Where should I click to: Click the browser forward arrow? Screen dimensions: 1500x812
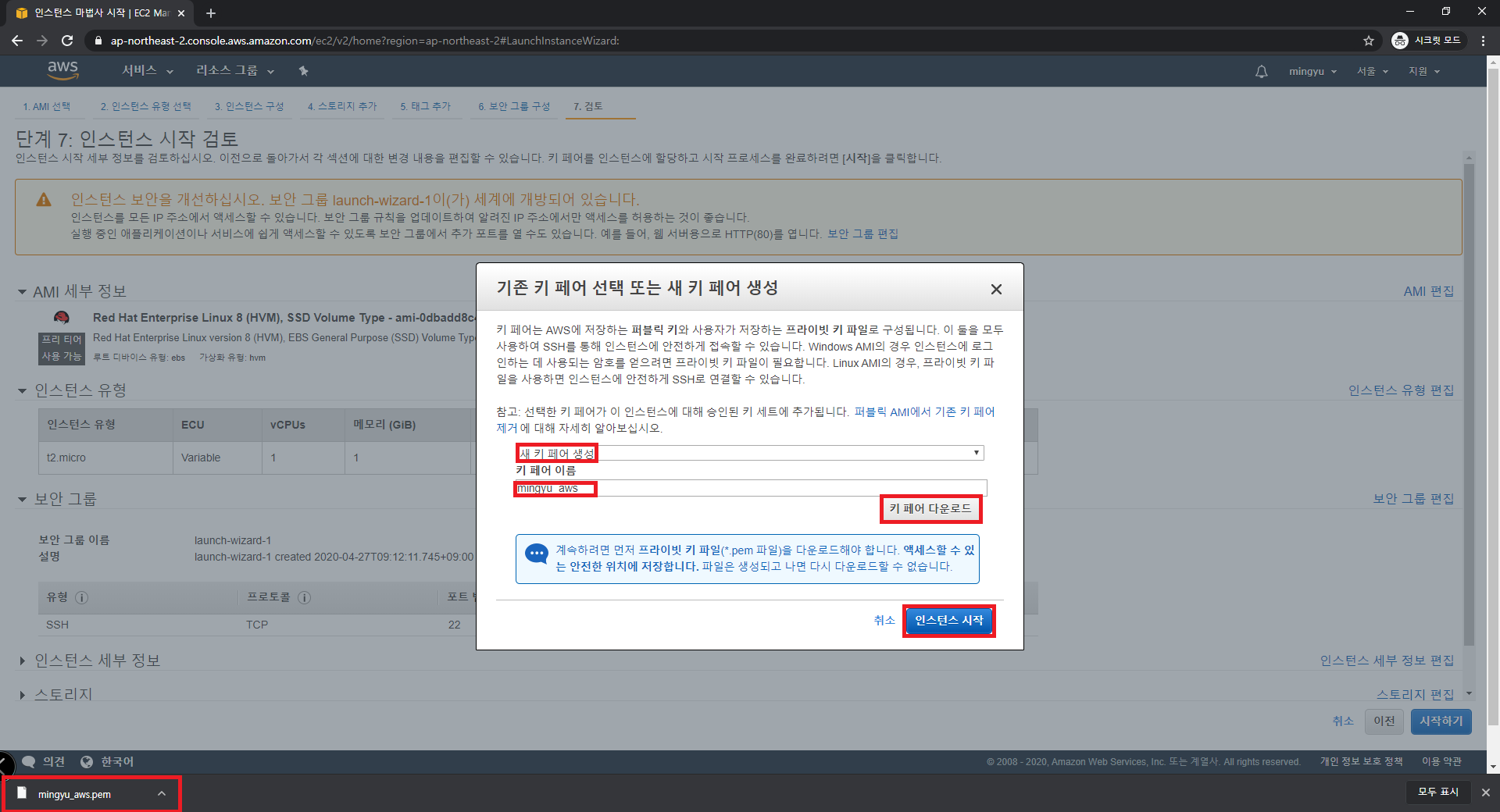point(42,41)
